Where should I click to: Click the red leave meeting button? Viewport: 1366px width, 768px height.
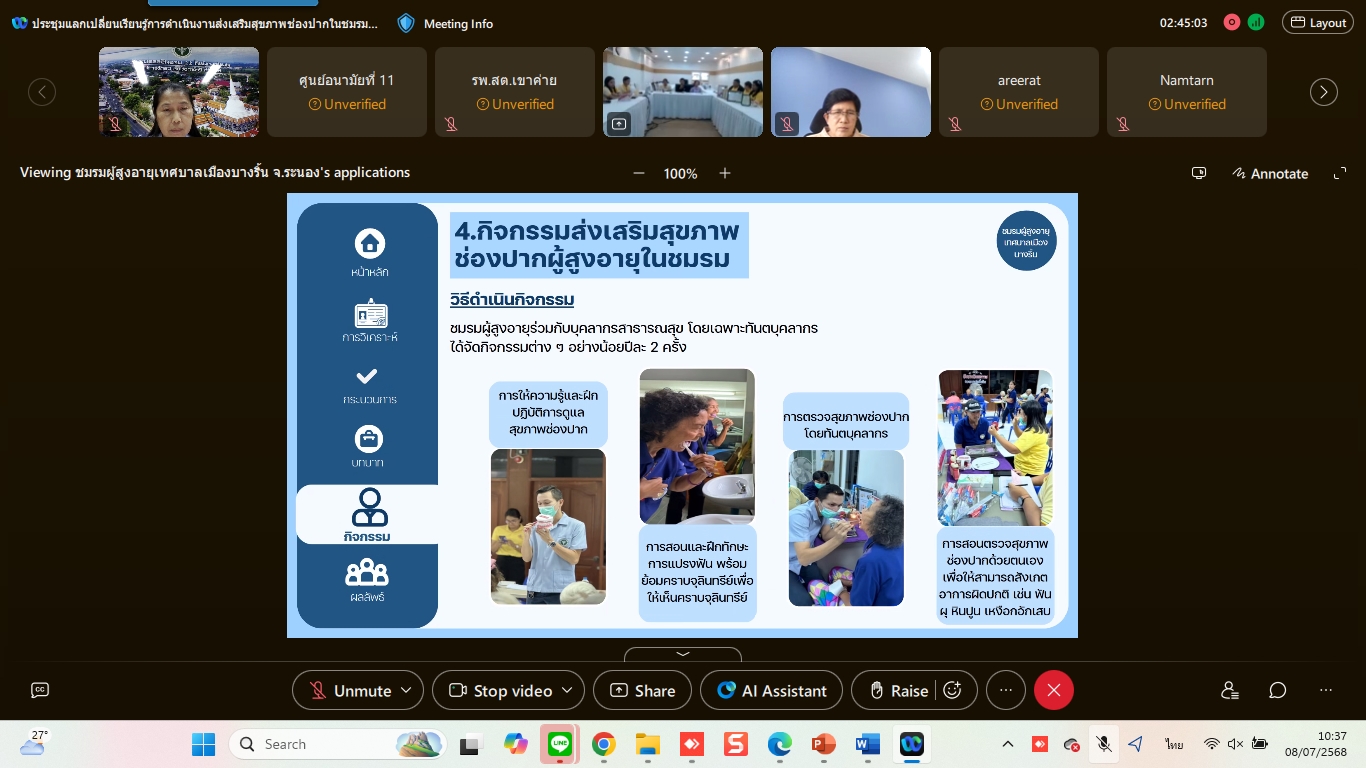[1053, 690]
